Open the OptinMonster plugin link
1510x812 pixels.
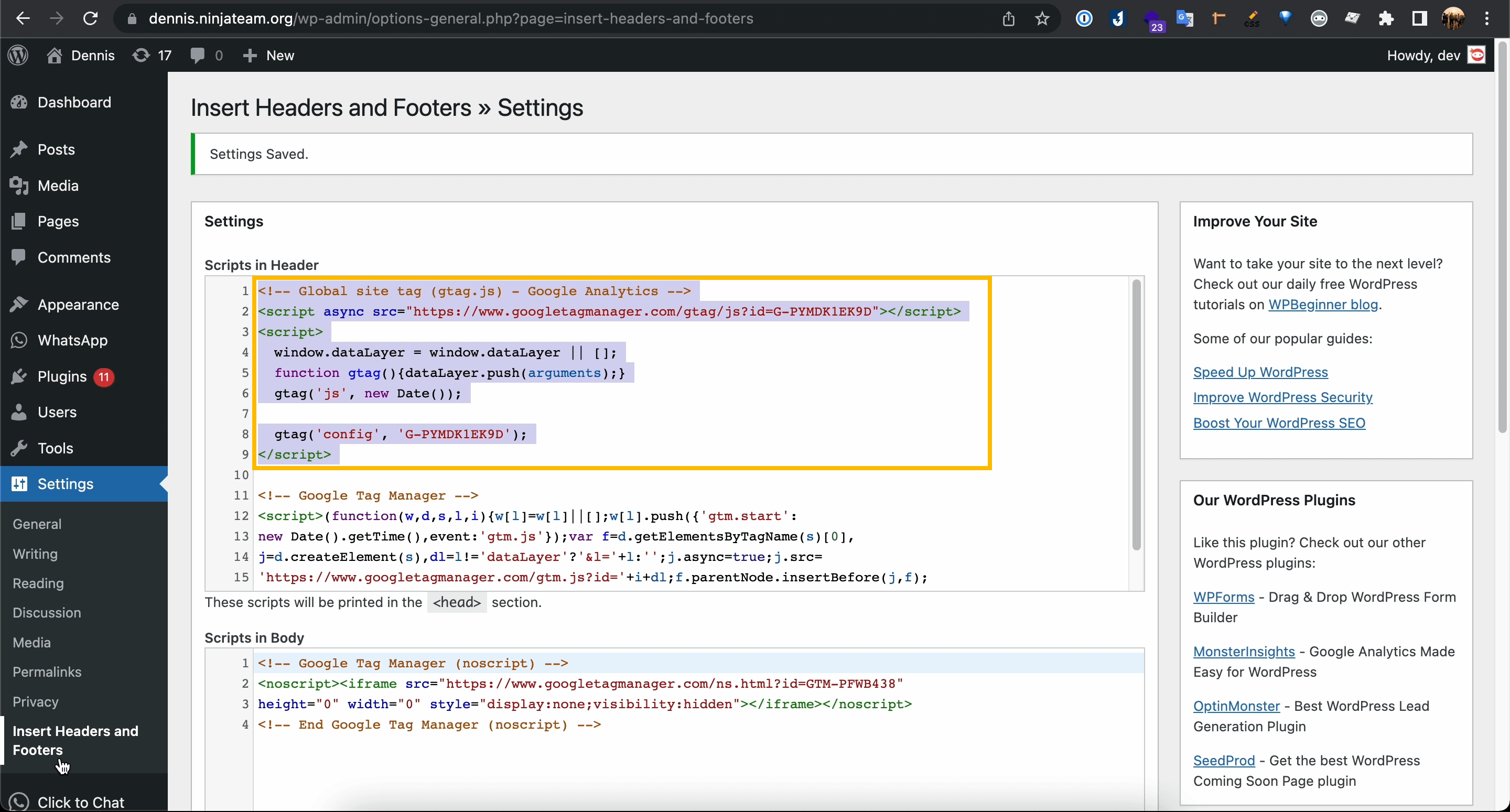(x=1236, y=707)
